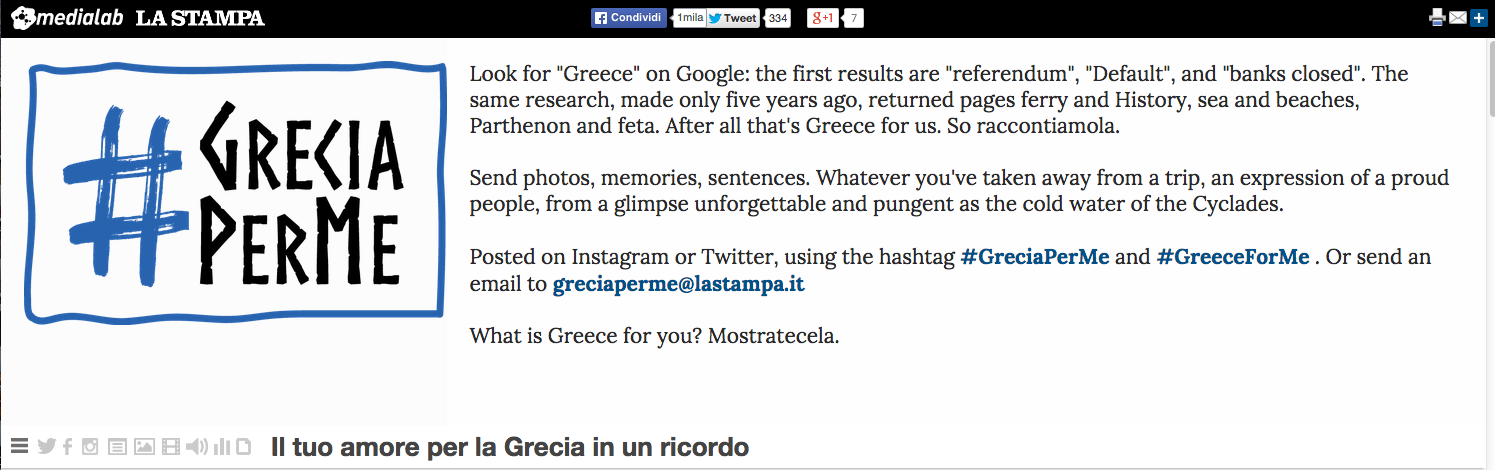Print the page with the printer icon
Image resolution: width=1495 pixels, height=470 pixels.
(x=1438, y=17)
